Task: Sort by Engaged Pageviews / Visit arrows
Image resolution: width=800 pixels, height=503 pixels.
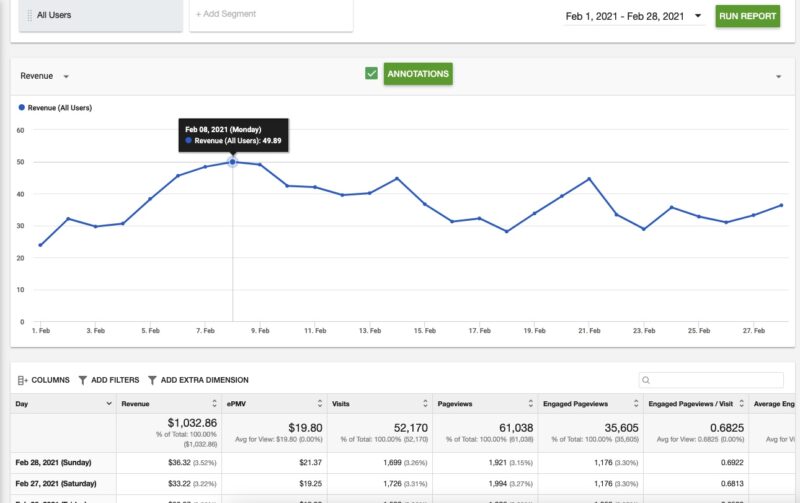Action: pos(741,404)
